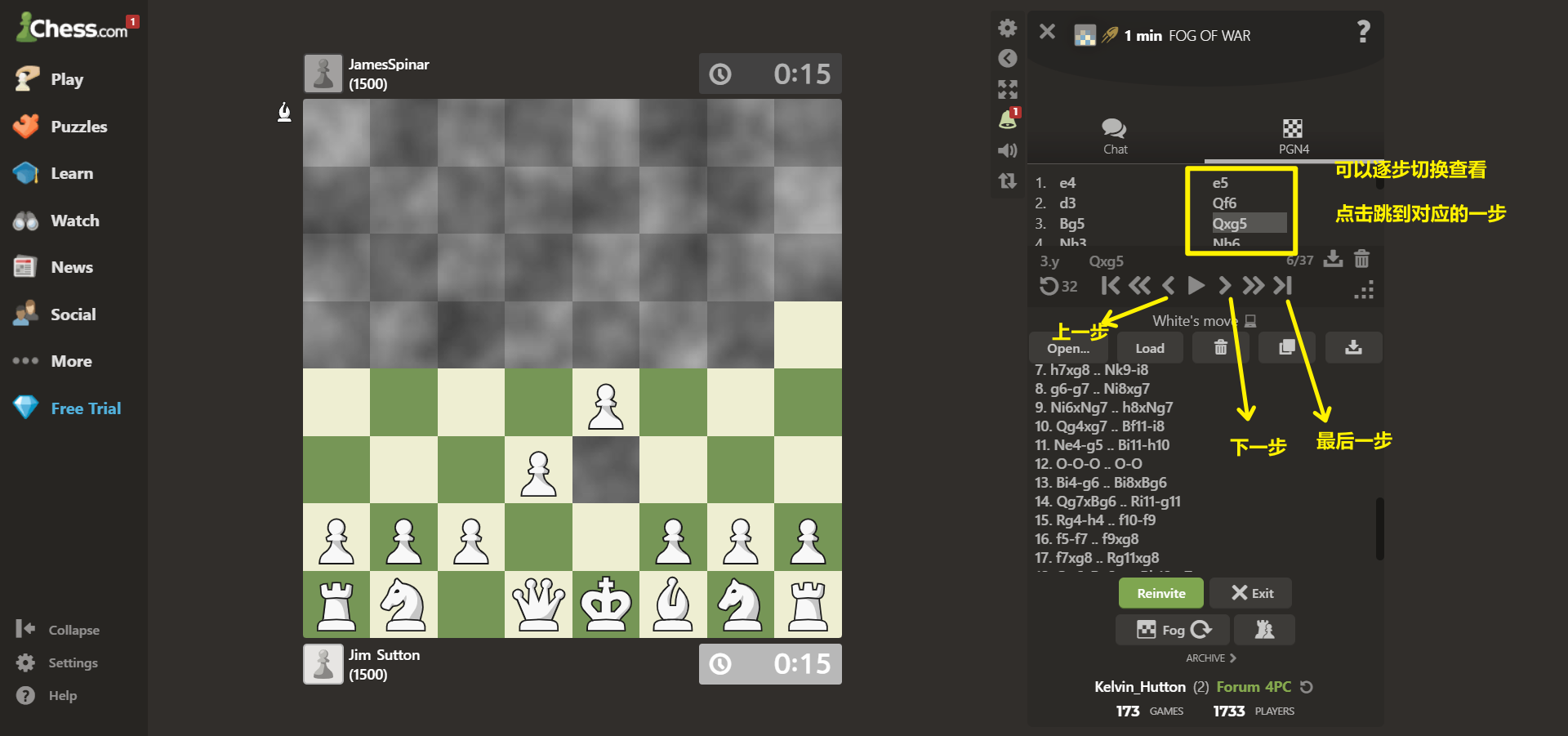Open Settings in the sidebar
The width and height of the screenshot is (1568, 736).
[56, 662]
